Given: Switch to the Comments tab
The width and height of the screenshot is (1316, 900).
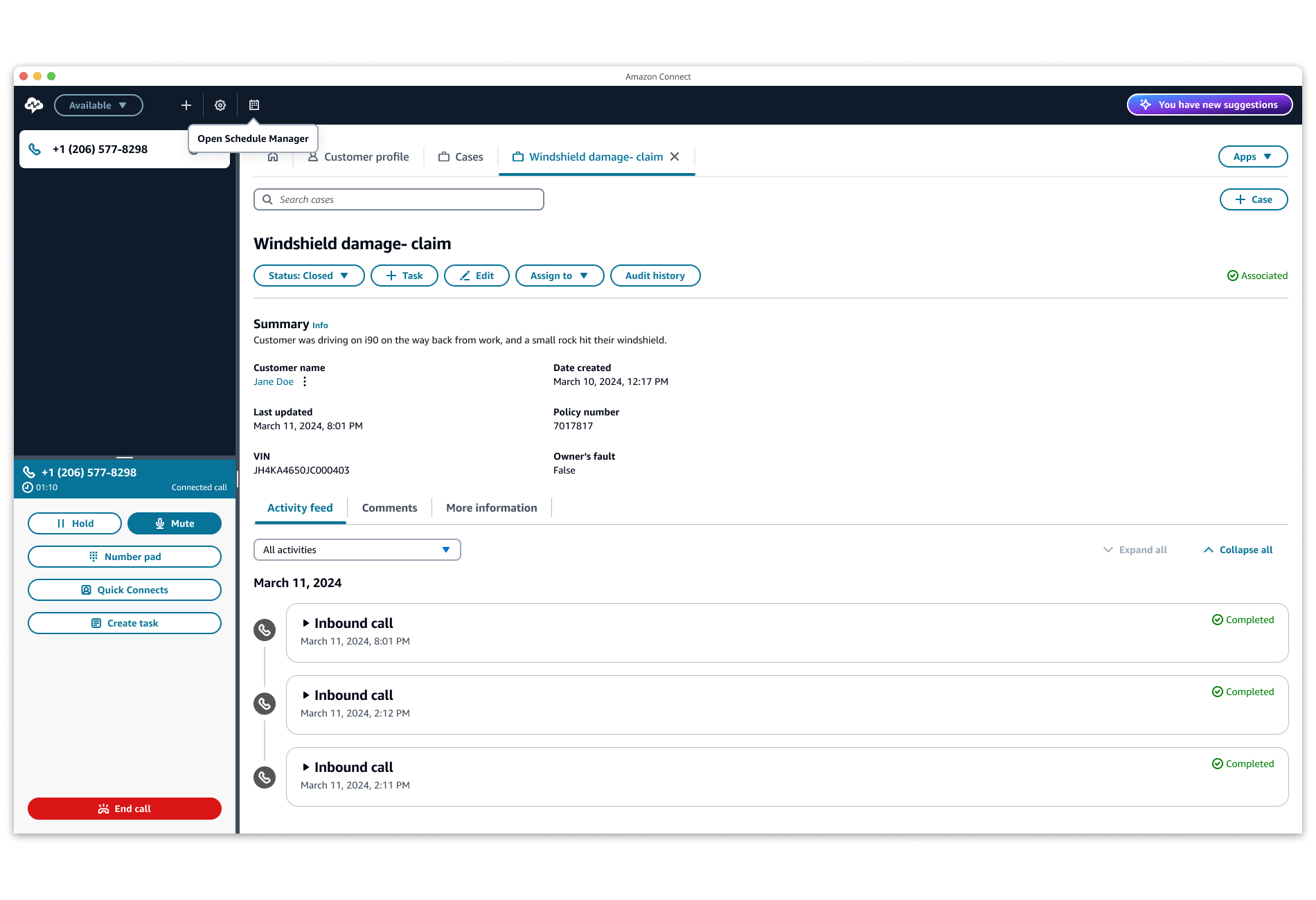Looking at the screenshot, I should click(x=389, y=507).
